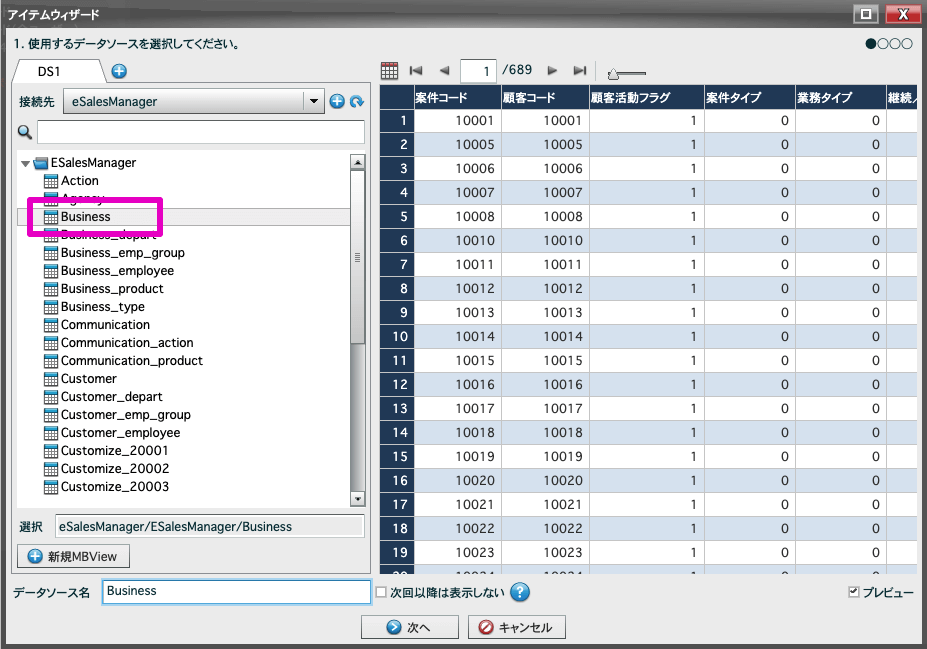Click the 顧客活動フラグ column header
The image size is (927, 649).
647,97
